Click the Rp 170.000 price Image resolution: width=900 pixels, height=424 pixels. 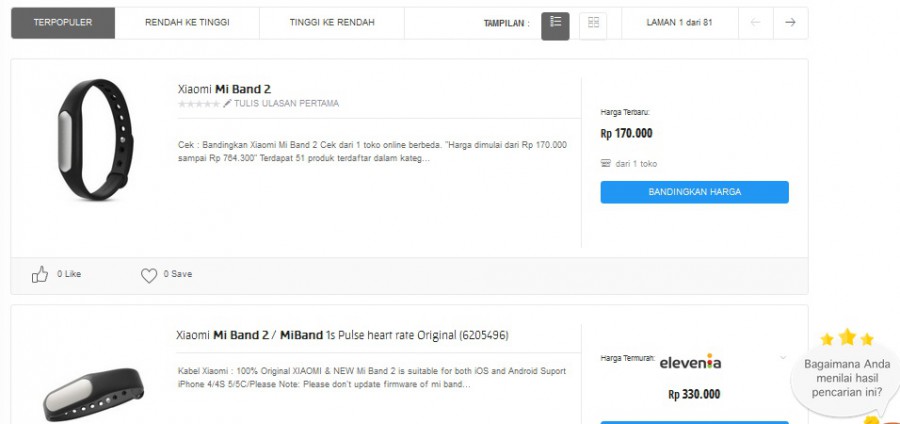click(626, 134)
